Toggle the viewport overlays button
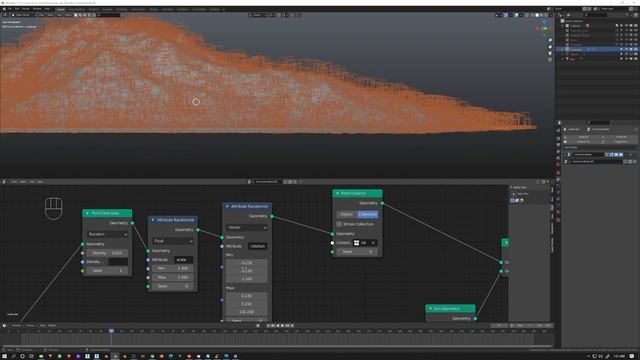The height and width of the screenshot is (360, 640). pyautogui.click(x=517, y=15)
